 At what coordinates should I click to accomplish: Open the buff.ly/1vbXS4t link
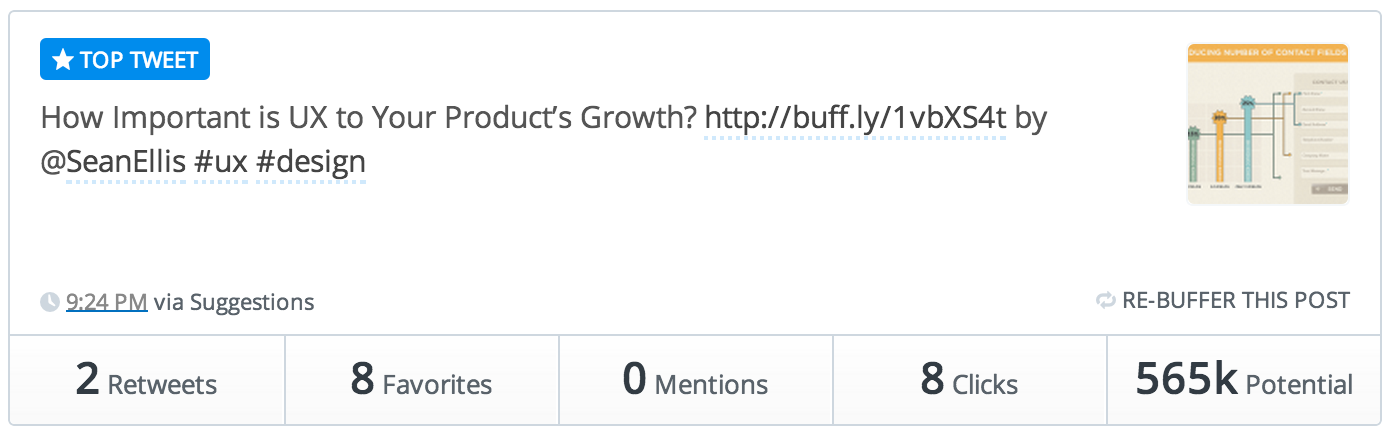(x=855, y=119)
